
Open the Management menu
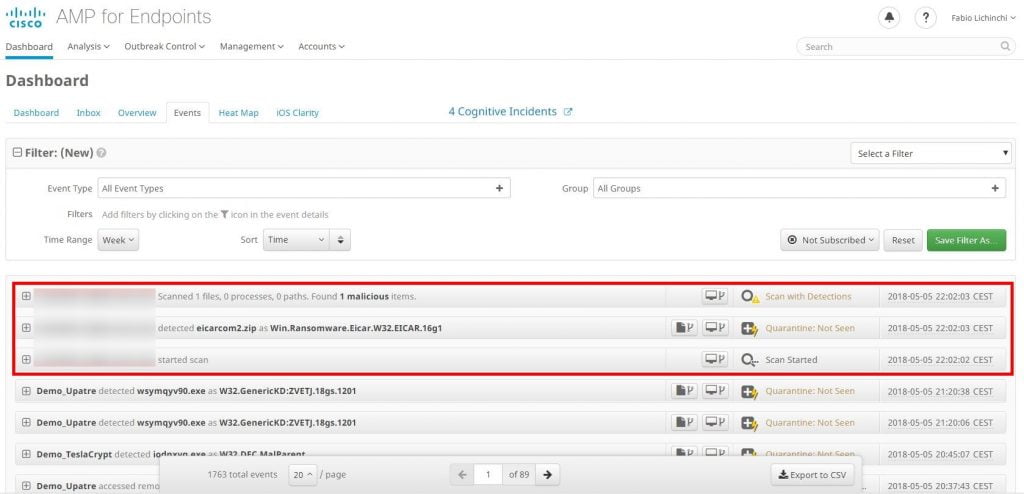(251, 46)
